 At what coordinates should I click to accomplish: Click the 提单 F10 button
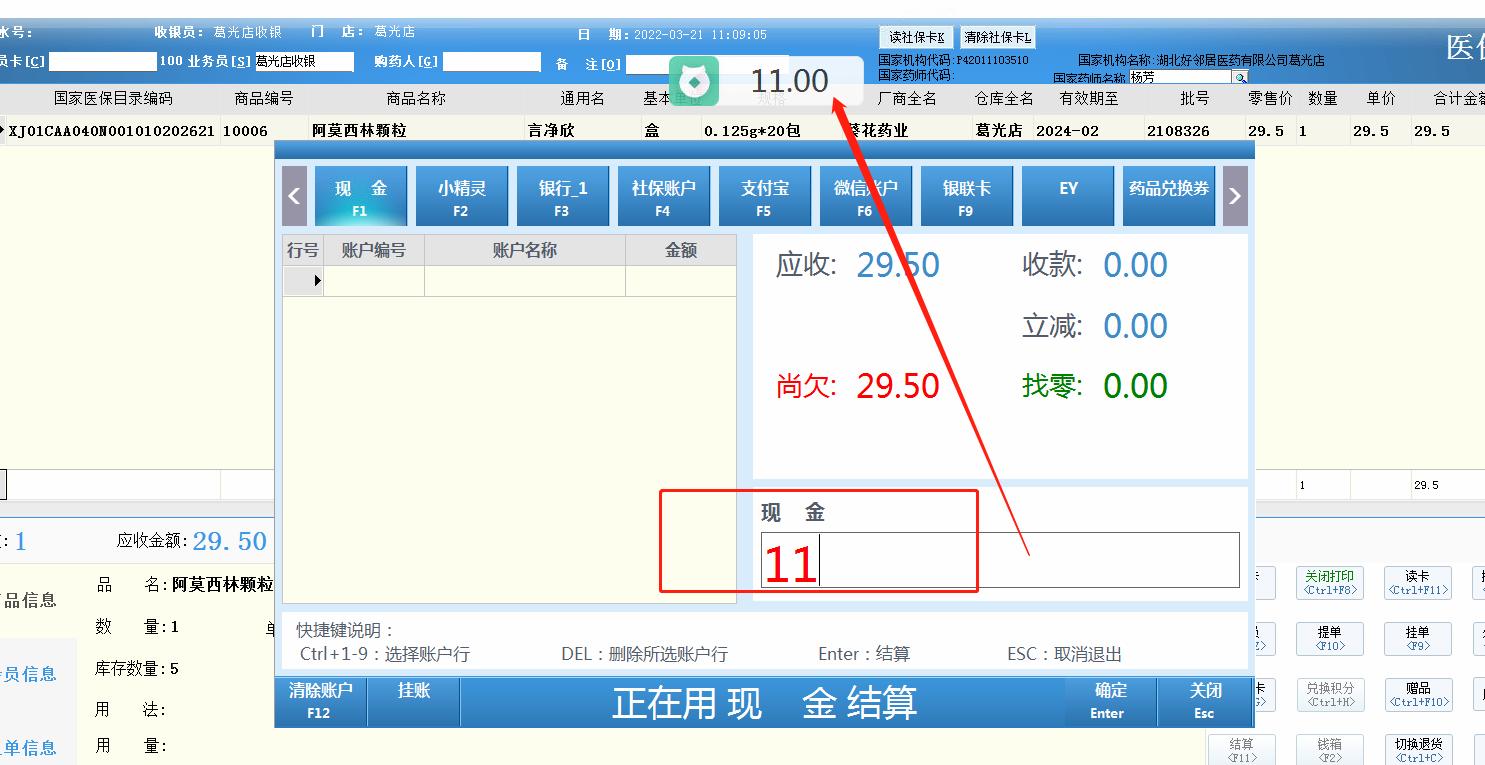1329,639
